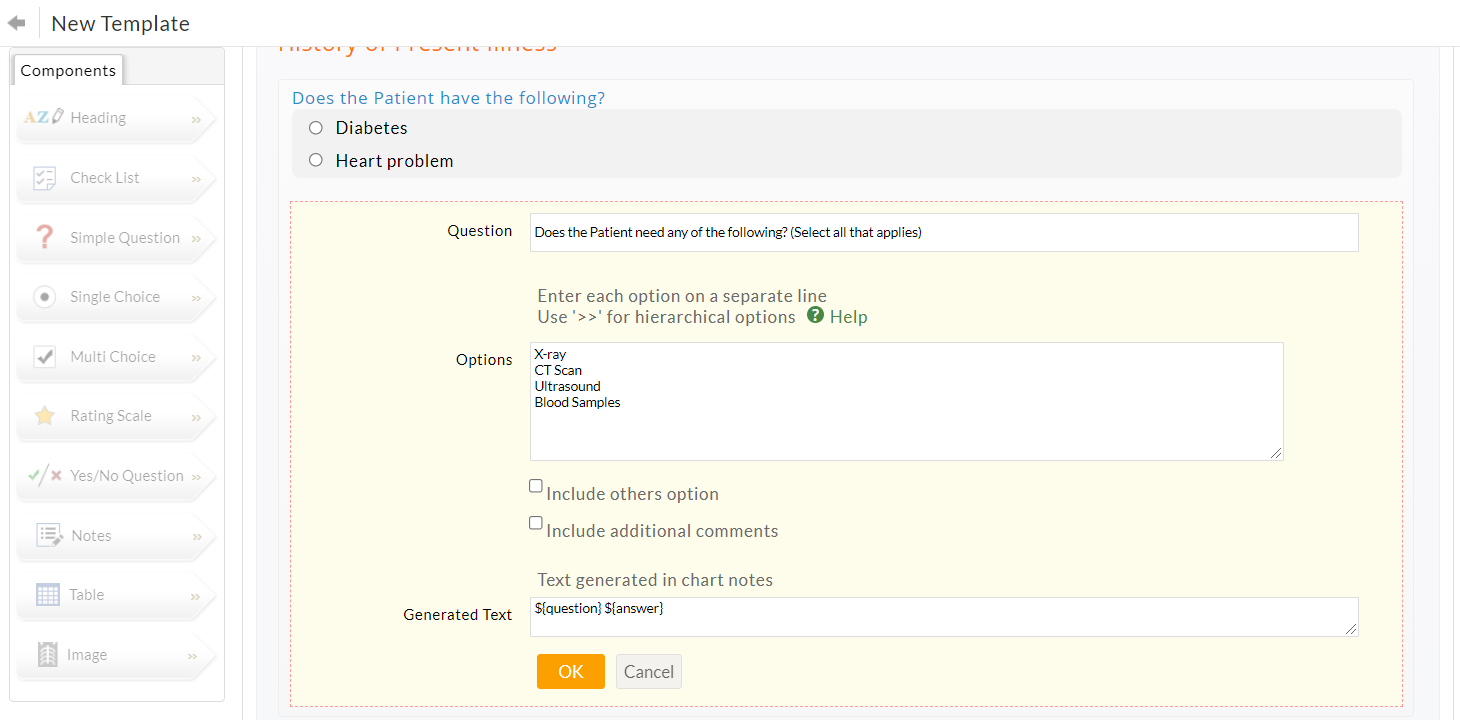
Task: Click the Simple Question red question mark icon
Action: (45, 238)
